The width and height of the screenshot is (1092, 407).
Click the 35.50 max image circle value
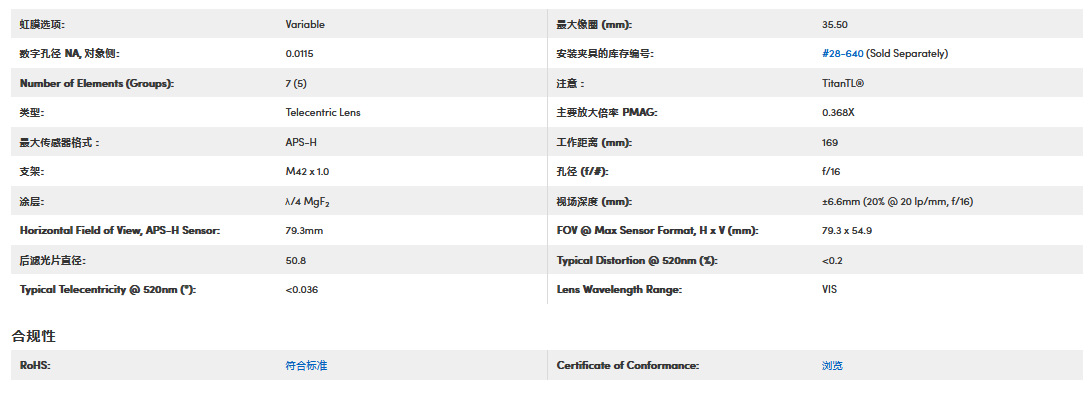coord(834,24)
